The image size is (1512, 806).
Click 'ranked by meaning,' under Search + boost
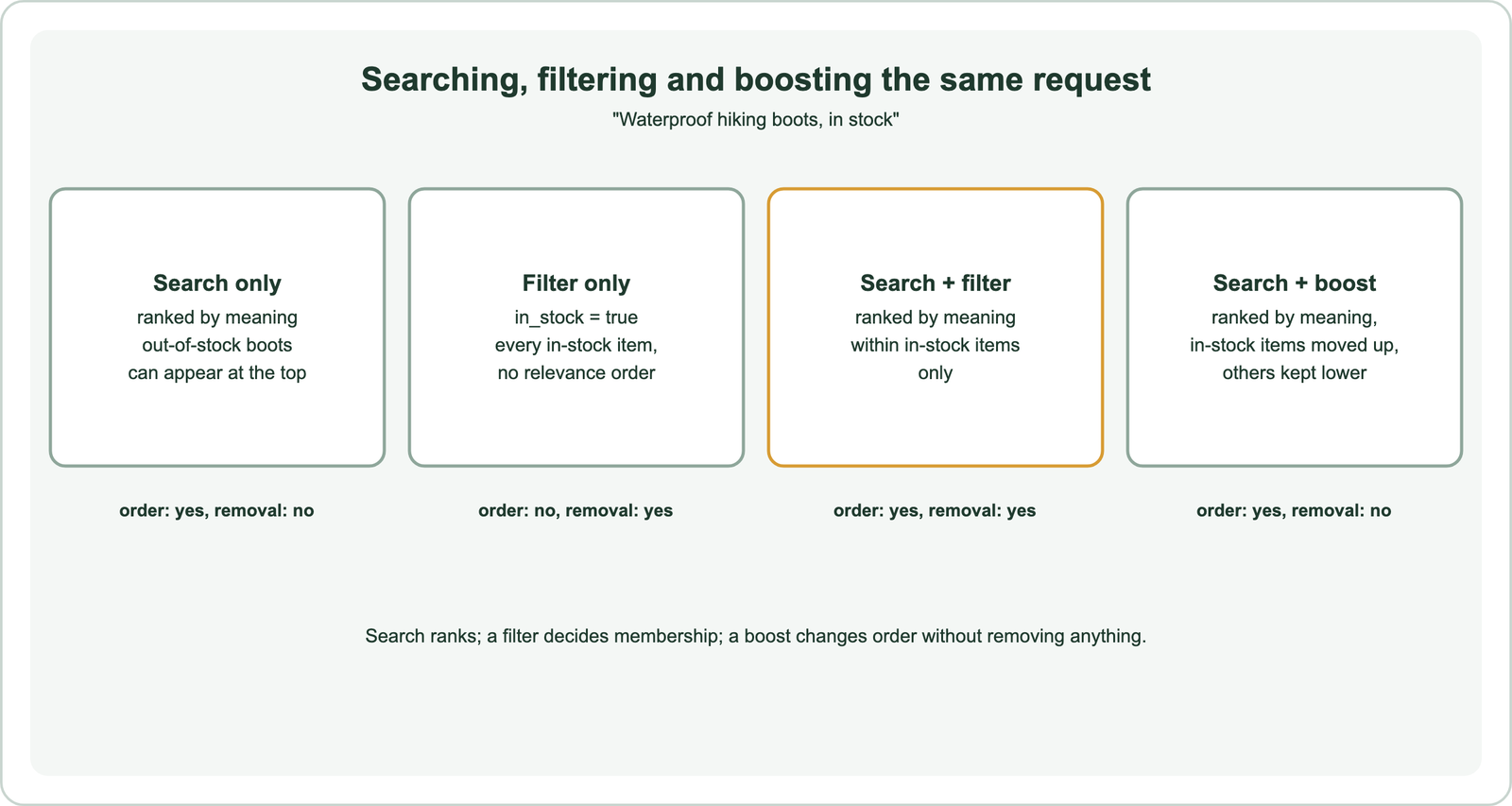pos(1295,317)
